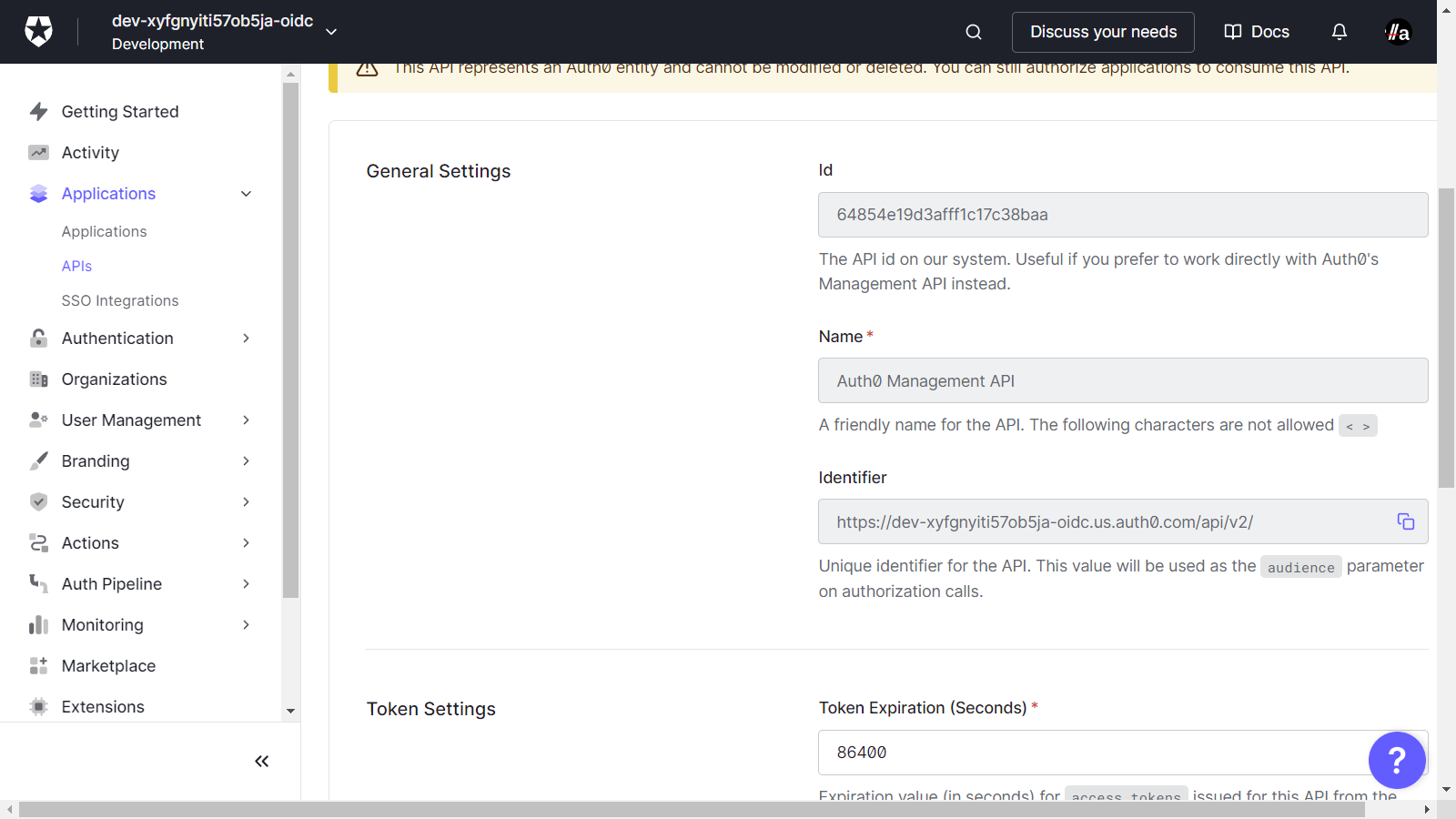
Task: Click the user avatar icon
Action: (x=1398, y=32)
